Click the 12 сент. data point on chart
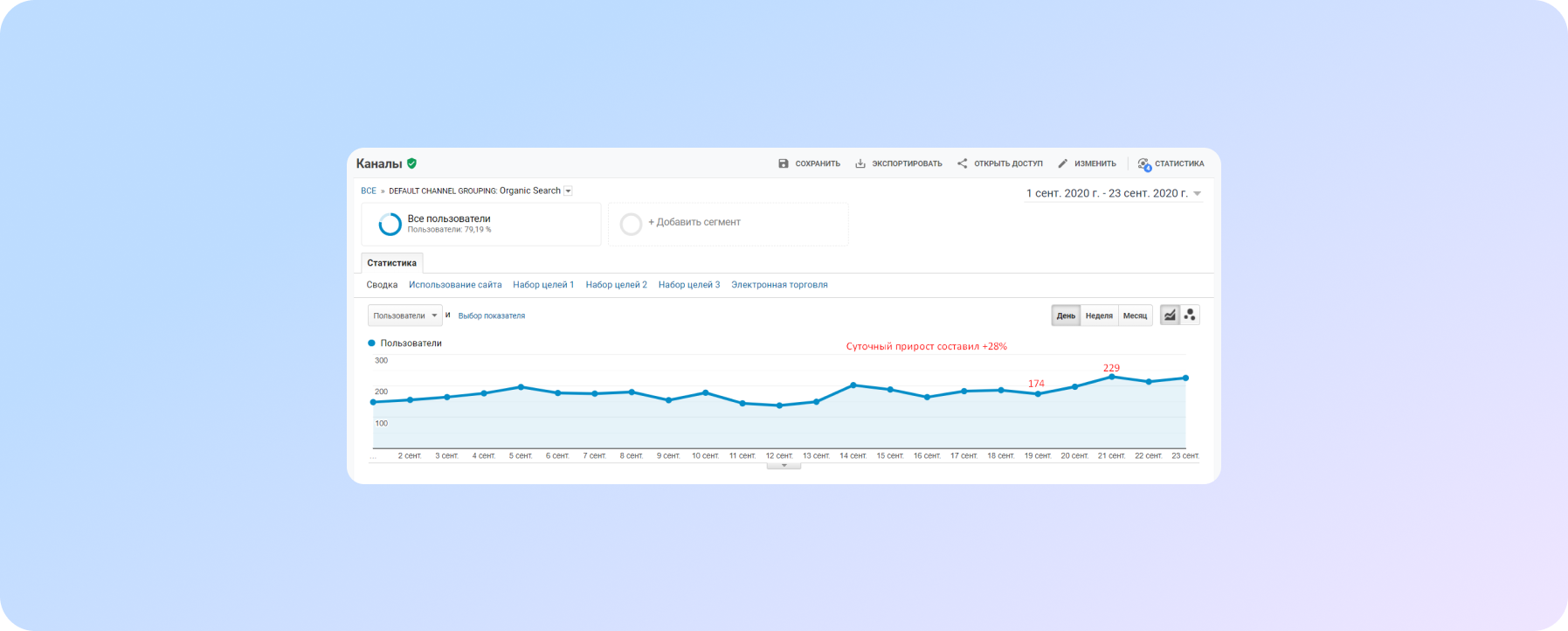The image size is (1568, 631). click(x=779, y=406)
